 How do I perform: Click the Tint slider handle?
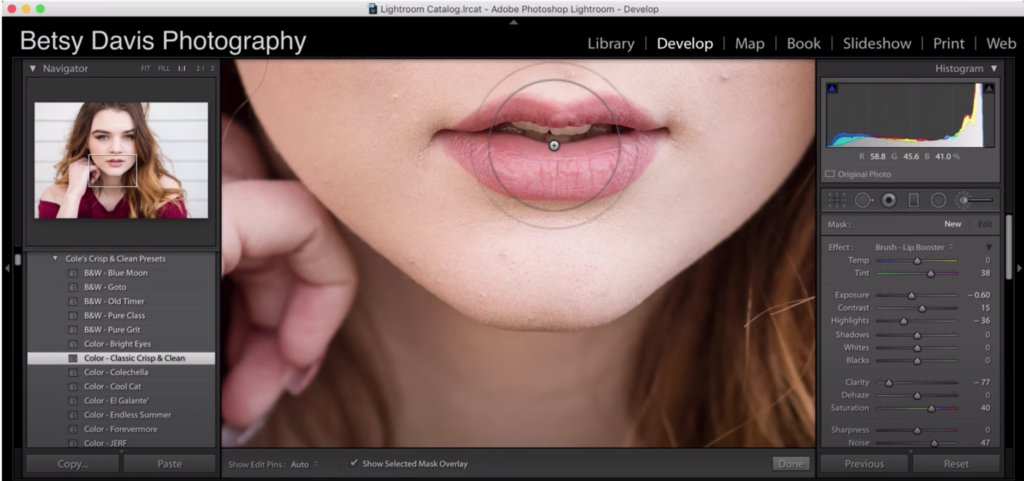[x=931, y=273]
